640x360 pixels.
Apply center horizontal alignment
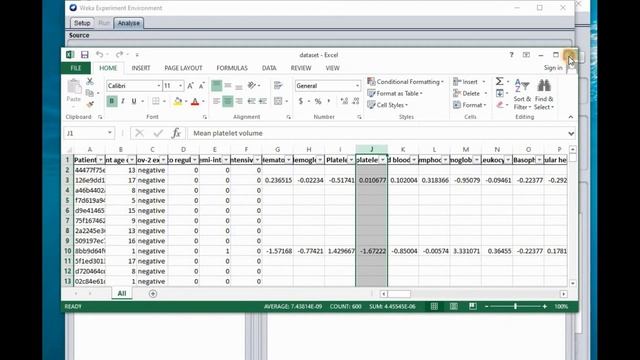(228, 101)
